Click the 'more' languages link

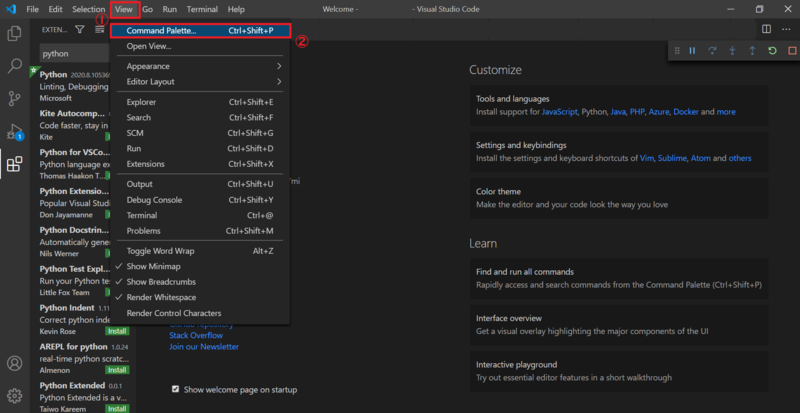click(x=726, y=112)
